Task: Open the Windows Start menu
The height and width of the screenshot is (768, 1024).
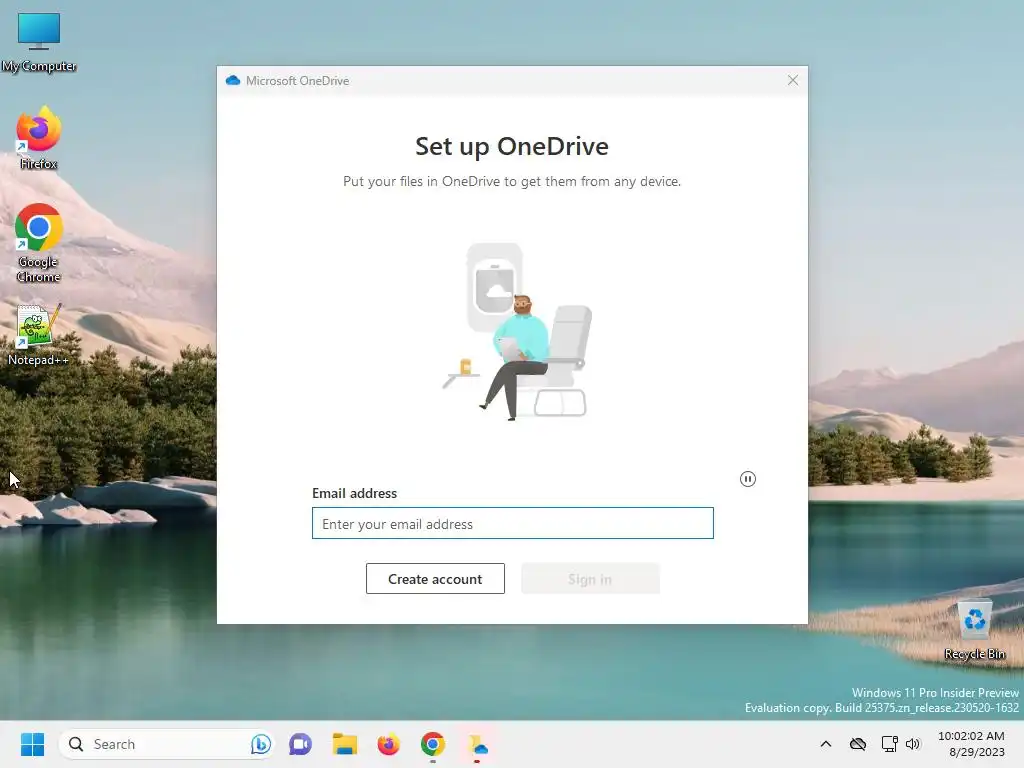Action: tap(32, 744)
